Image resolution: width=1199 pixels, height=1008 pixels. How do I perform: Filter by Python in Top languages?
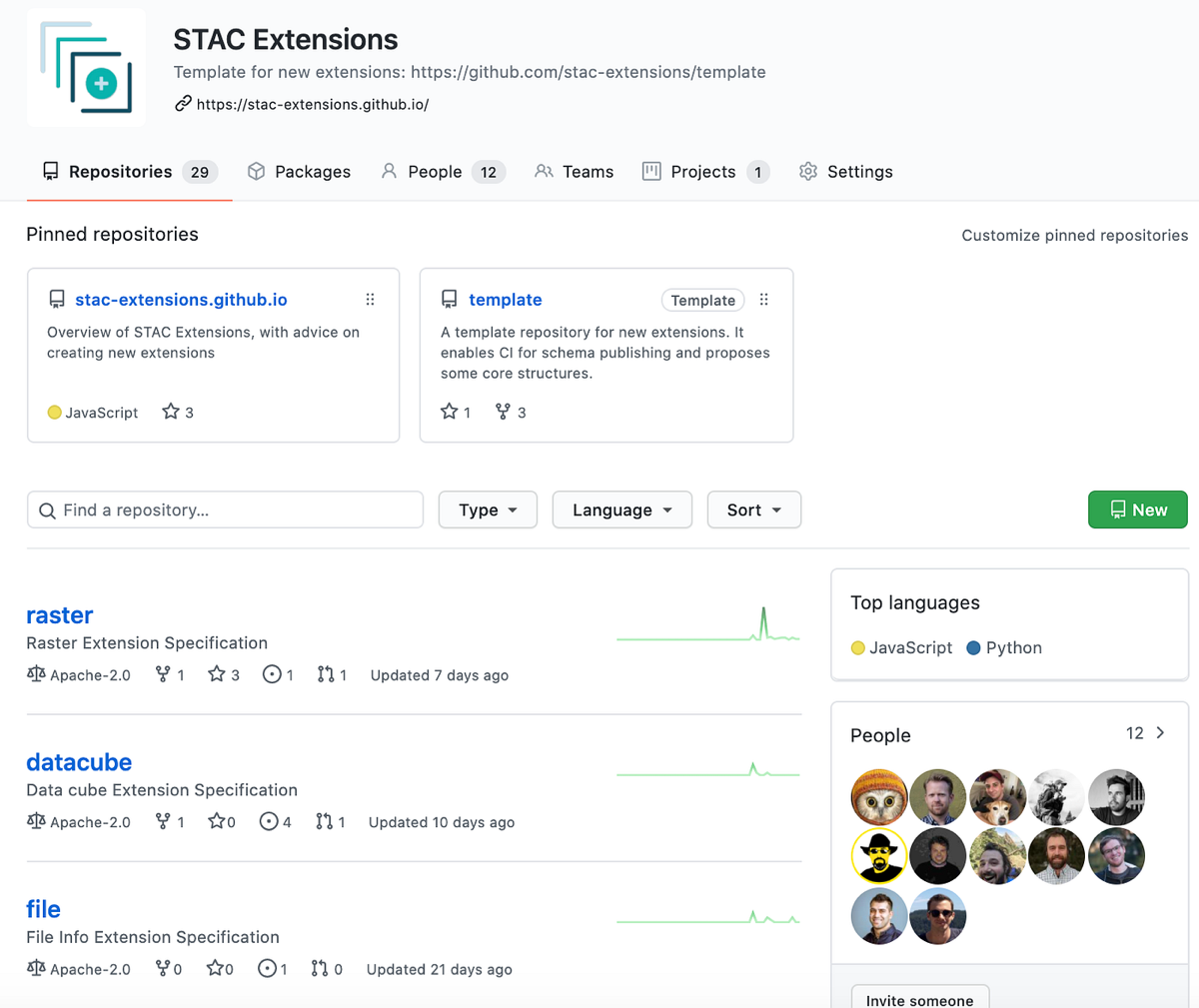(x=1004, y=647)
